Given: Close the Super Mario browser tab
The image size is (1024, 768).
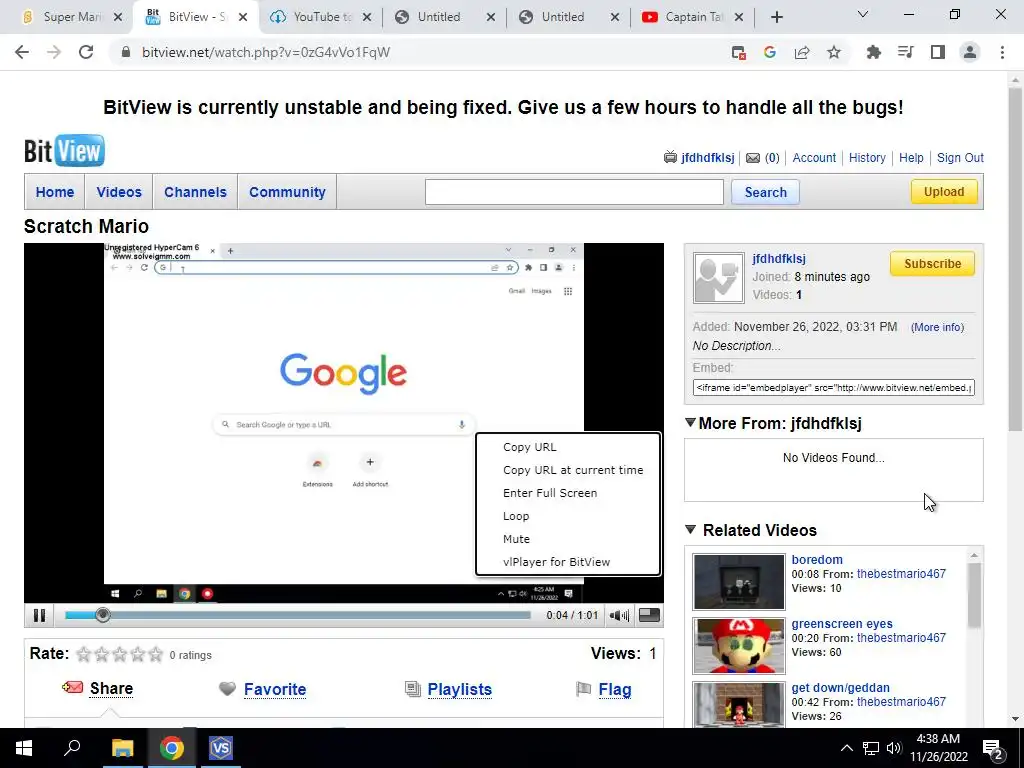Looking at the screenshot, I should point(118,17).
